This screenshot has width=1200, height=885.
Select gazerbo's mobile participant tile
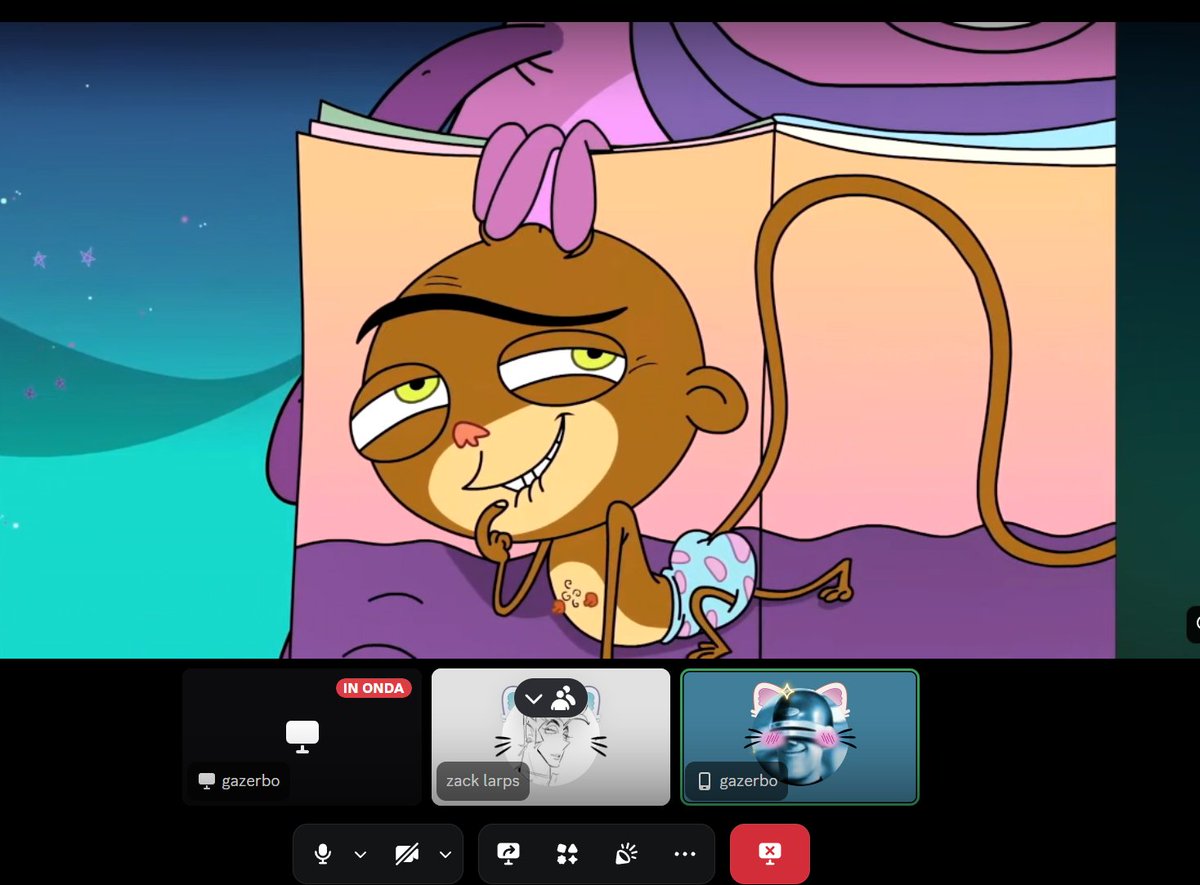coord(800,737)
